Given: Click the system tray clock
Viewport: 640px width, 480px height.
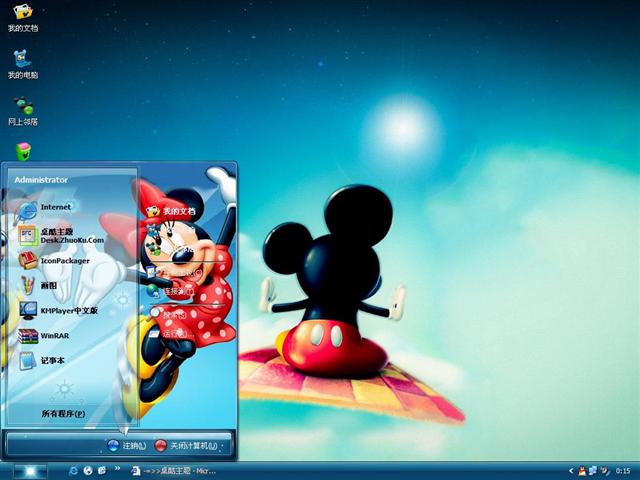Looking at the screenshot, I should click(623, 470).
